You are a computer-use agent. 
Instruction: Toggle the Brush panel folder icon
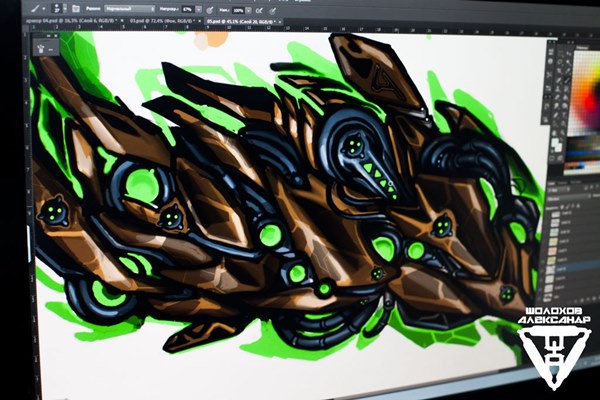click(x=76, y=8)
